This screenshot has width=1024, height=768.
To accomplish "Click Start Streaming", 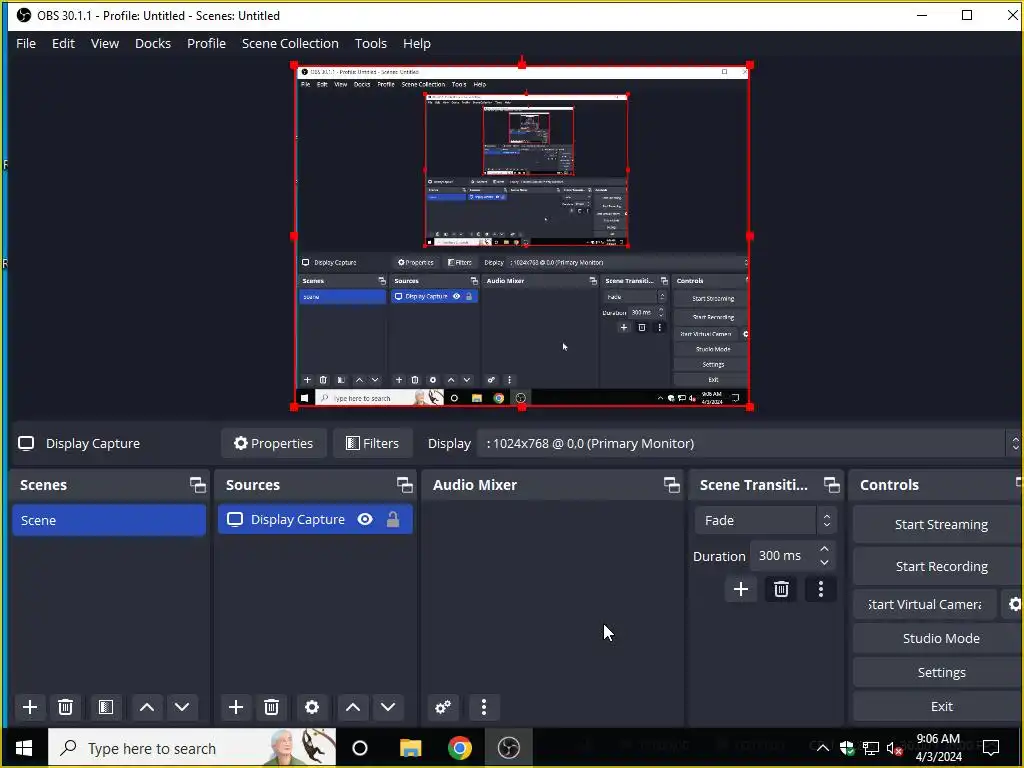I will [941, 524].
